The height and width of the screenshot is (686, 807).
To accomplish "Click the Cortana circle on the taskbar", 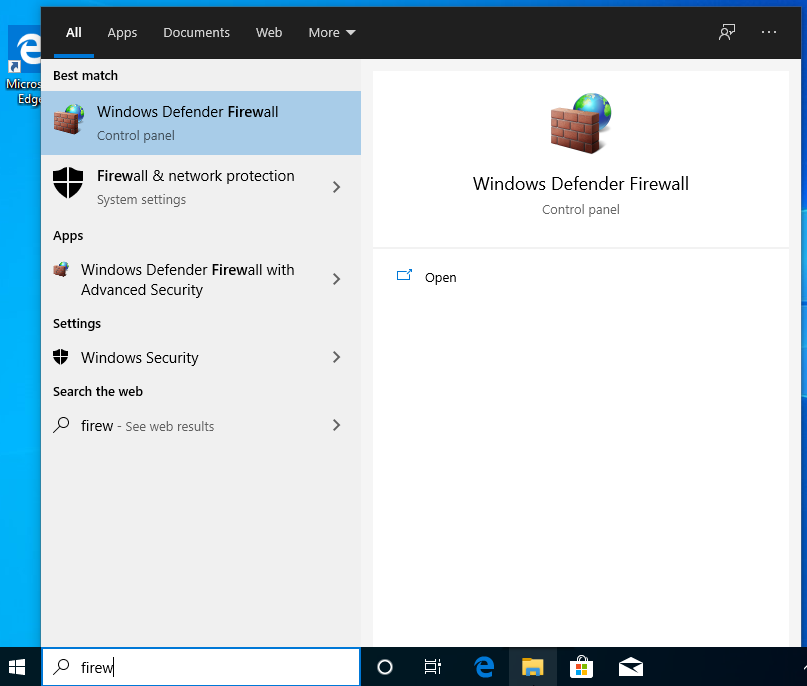I will coord(385,667).
